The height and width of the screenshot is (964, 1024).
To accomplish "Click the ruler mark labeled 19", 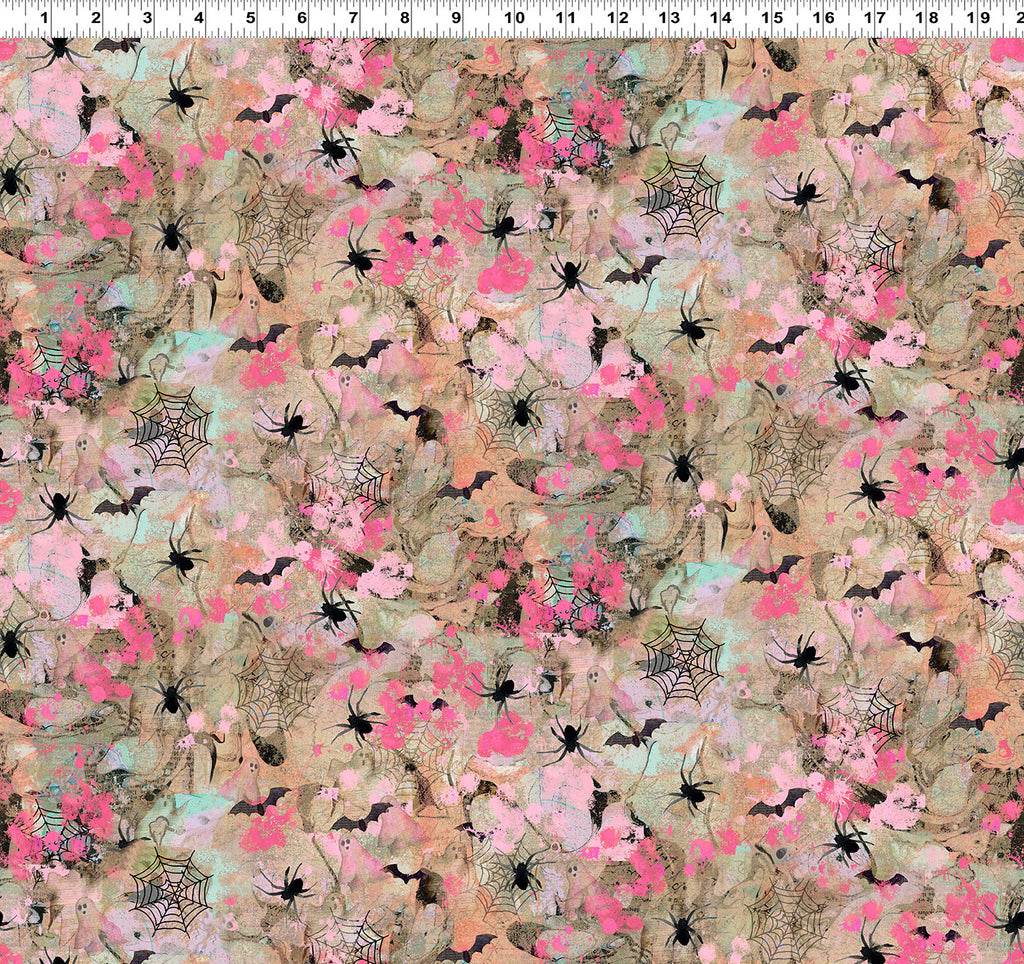I will pos(977,18).
